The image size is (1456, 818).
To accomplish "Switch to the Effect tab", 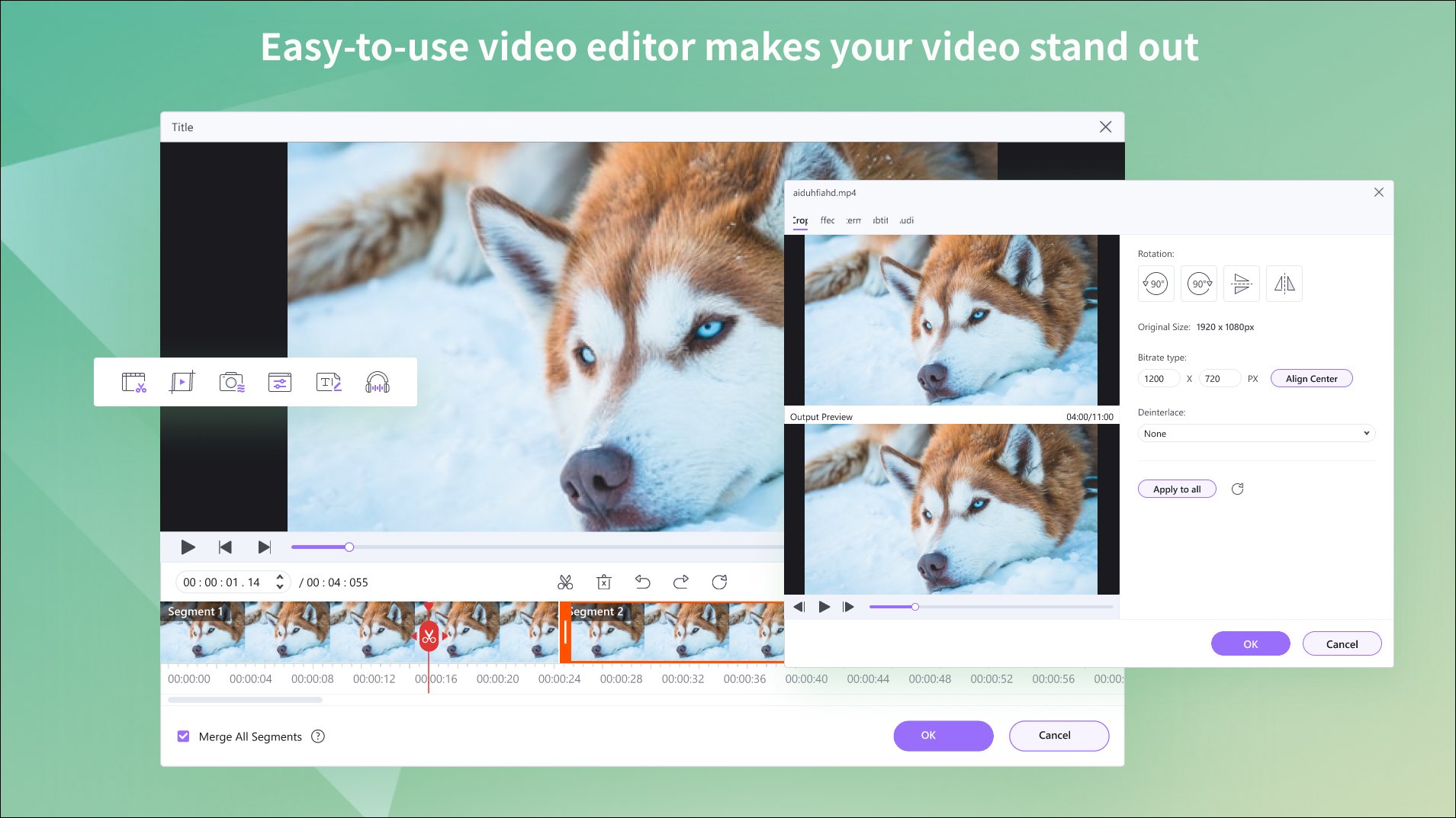I will 828,220.
